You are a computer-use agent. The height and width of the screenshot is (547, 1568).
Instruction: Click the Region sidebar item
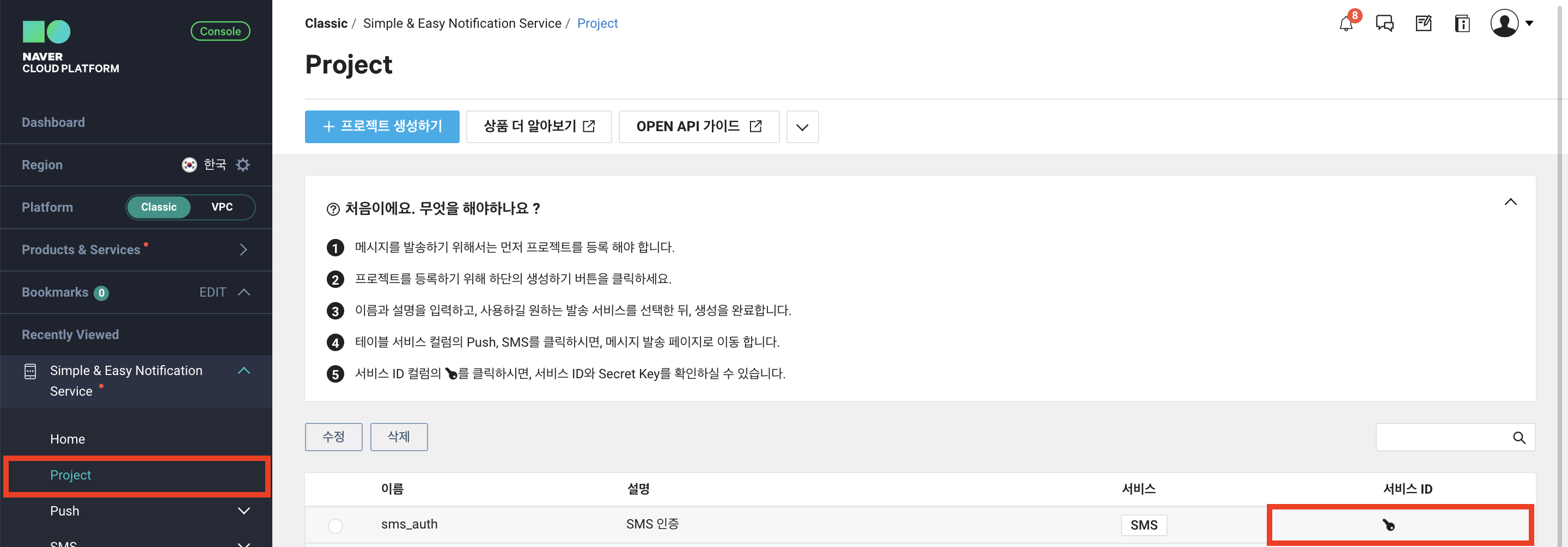42,165
